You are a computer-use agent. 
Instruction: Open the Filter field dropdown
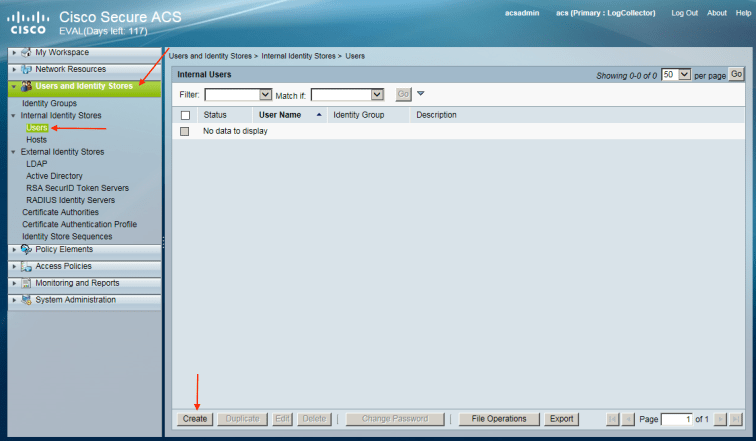265,94
